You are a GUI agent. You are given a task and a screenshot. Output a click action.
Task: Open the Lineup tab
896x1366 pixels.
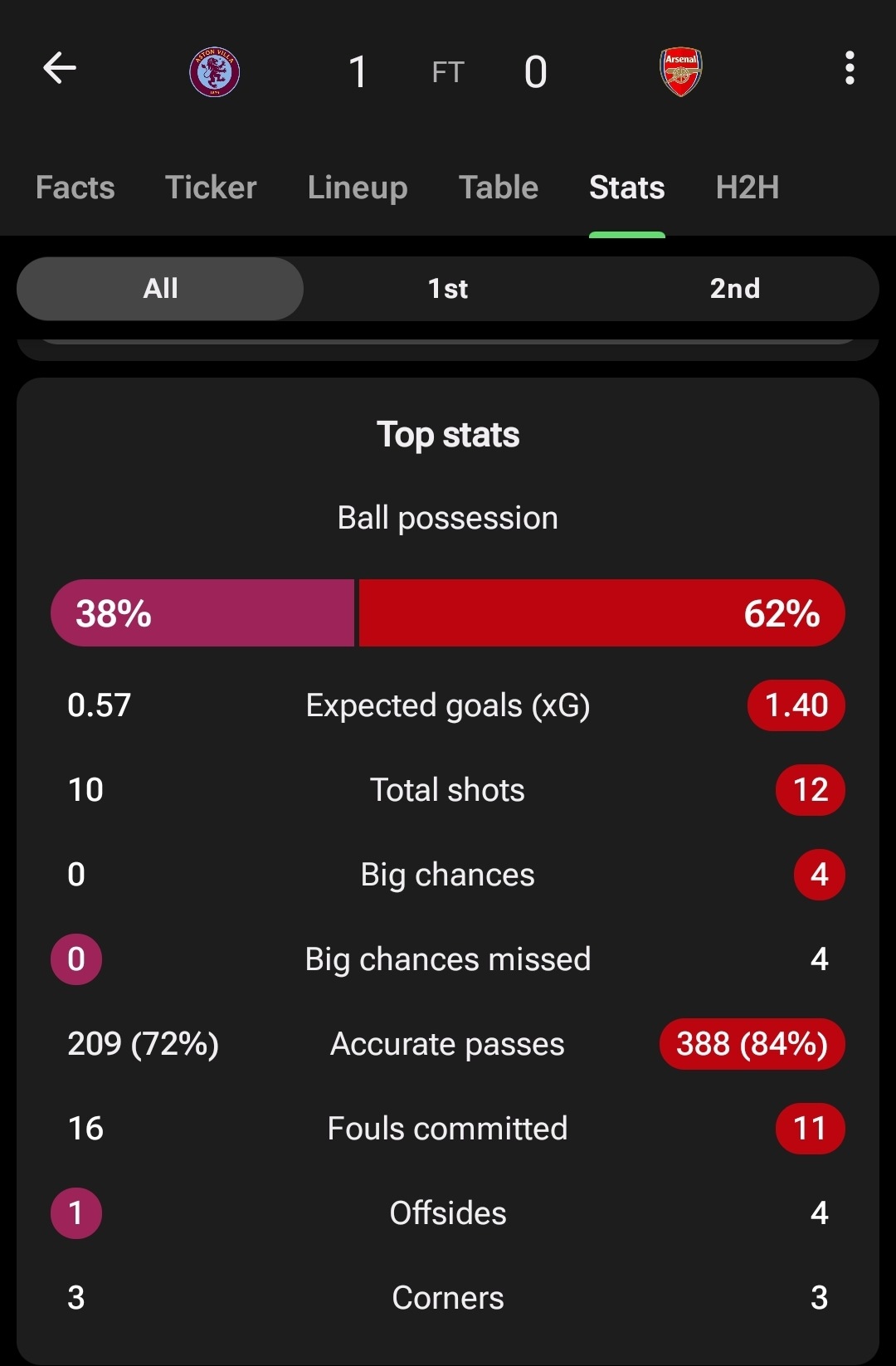(x=358, y=188)
